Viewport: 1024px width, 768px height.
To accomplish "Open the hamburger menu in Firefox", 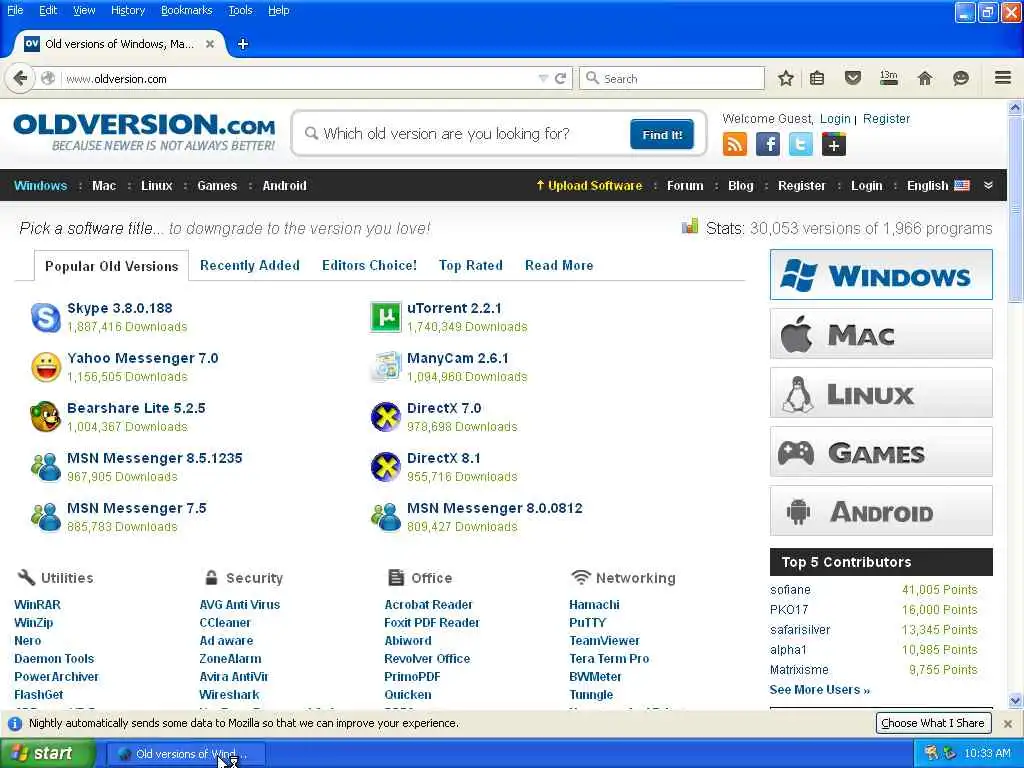I will coord(1003,78).
